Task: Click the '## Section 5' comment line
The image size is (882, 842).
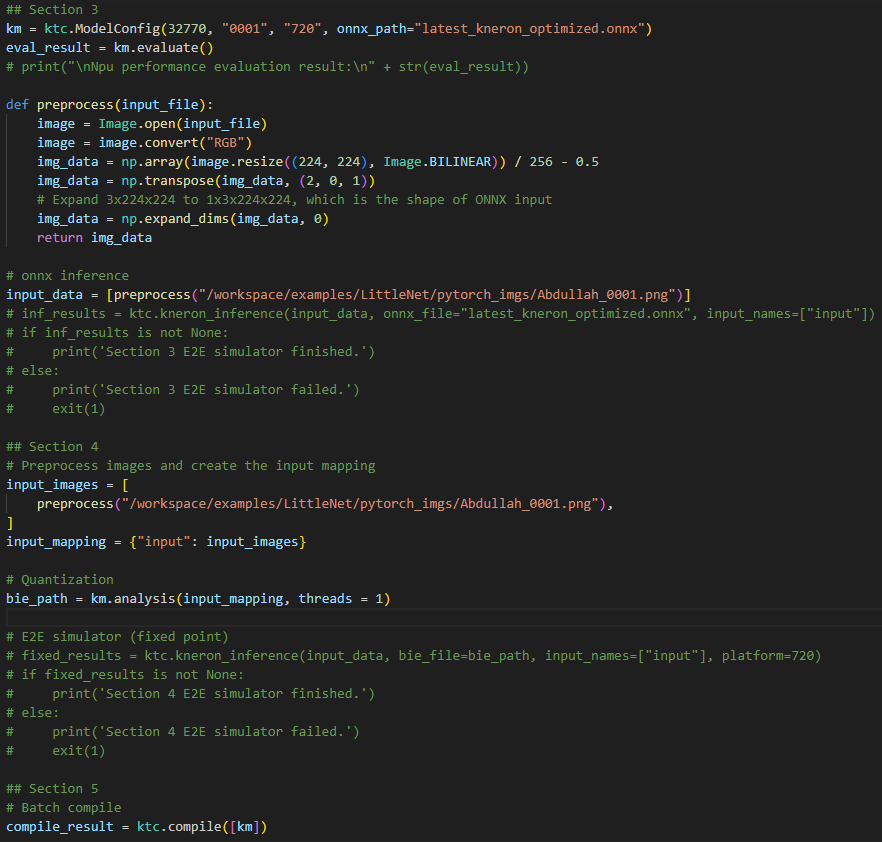Action: [52, 789]
